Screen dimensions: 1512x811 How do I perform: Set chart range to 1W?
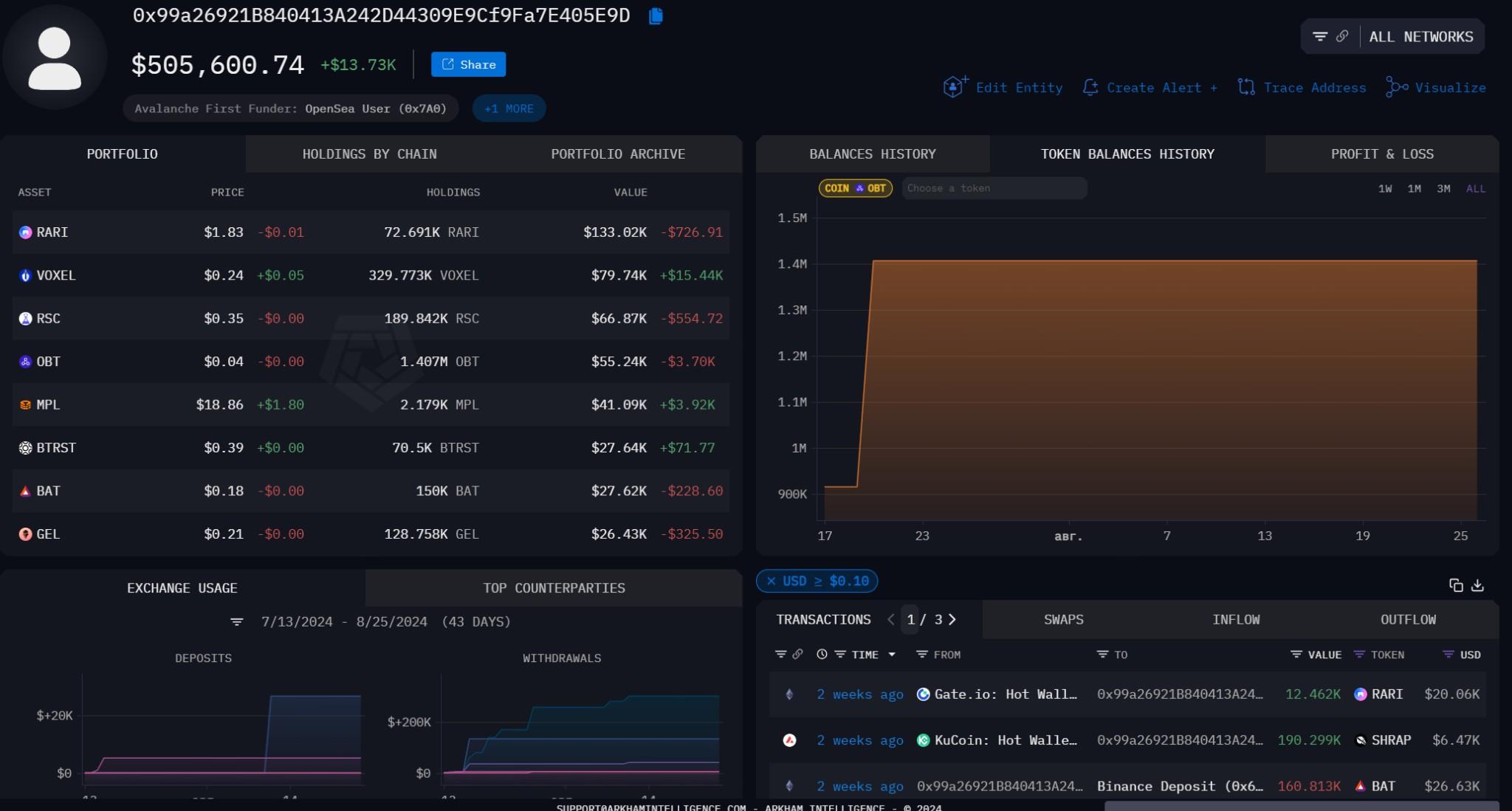click(x=1385, y=189)
